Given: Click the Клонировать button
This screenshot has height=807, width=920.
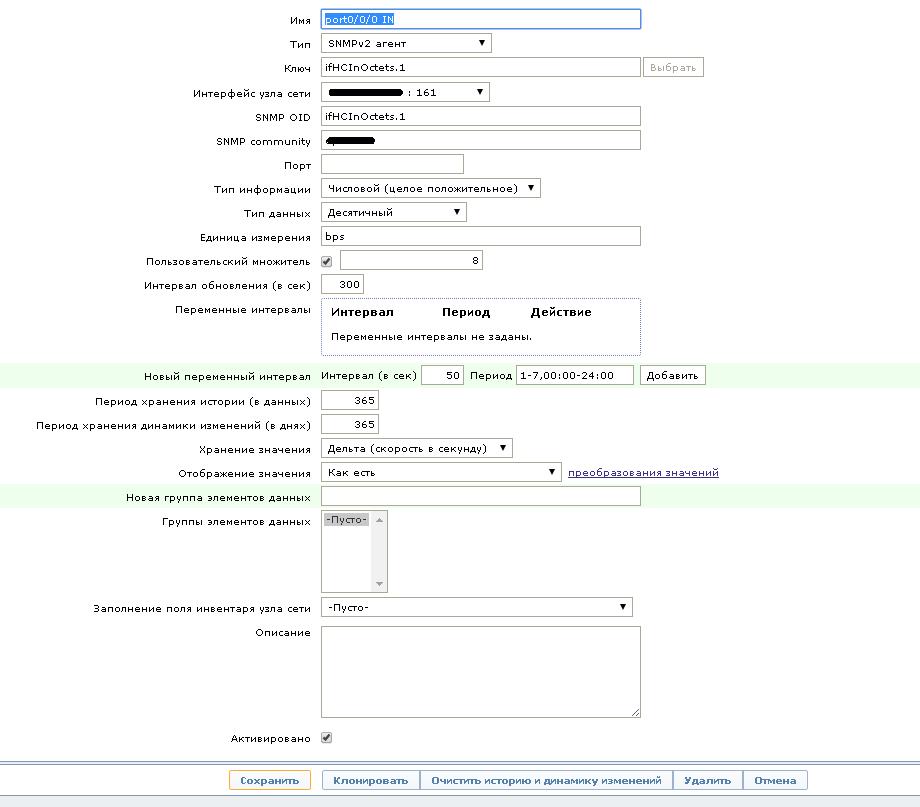Looking at the screenshot, I should [371, 781].
